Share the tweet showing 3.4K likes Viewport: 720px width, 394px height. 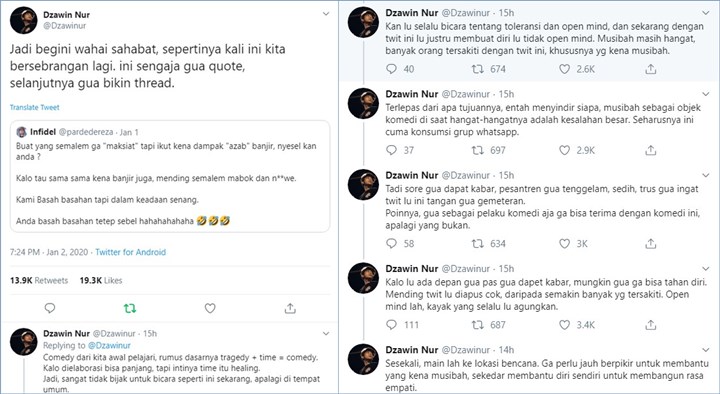(x=650, y=325)
